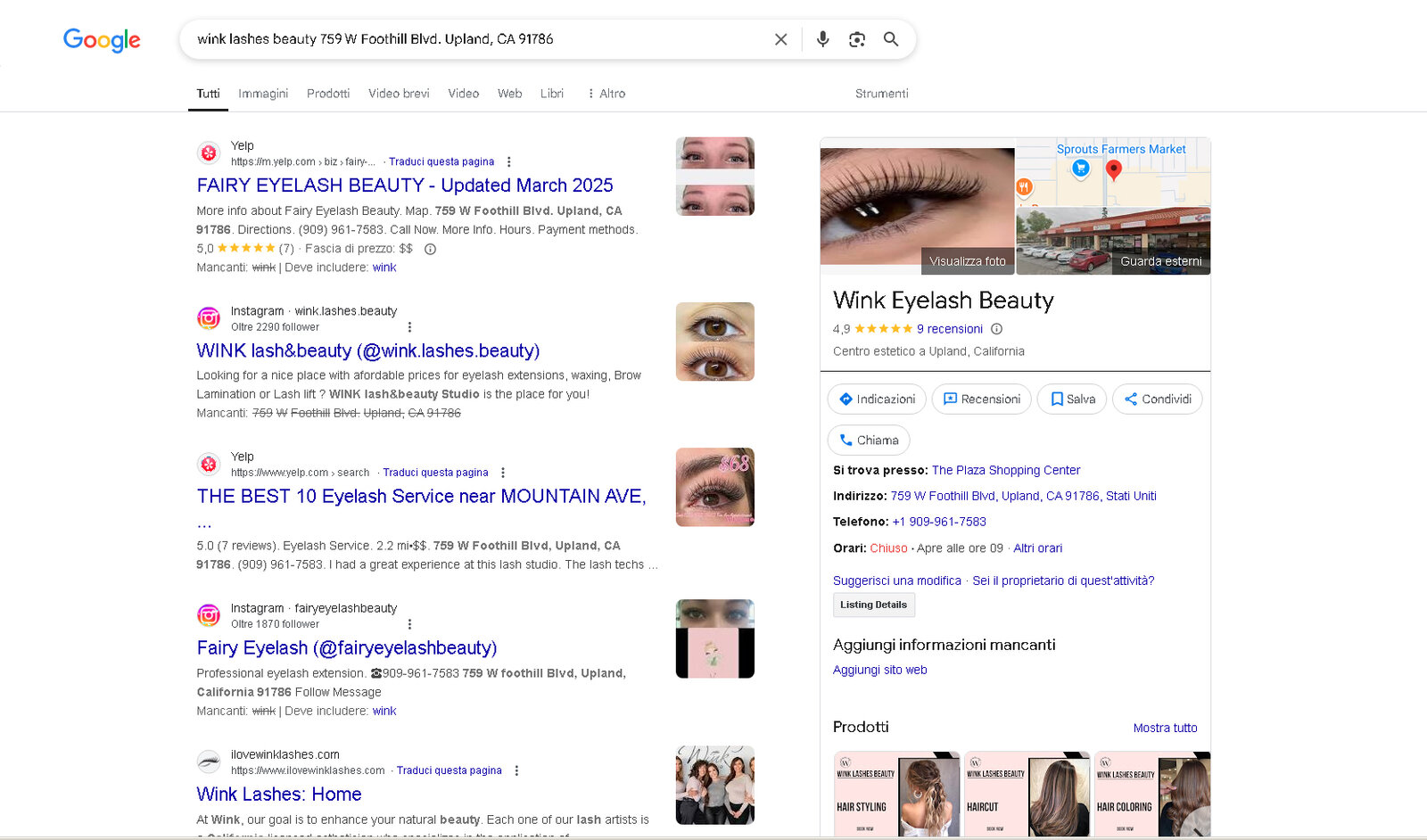Open options for ilovewinklashes.com result

click(516, 770)
